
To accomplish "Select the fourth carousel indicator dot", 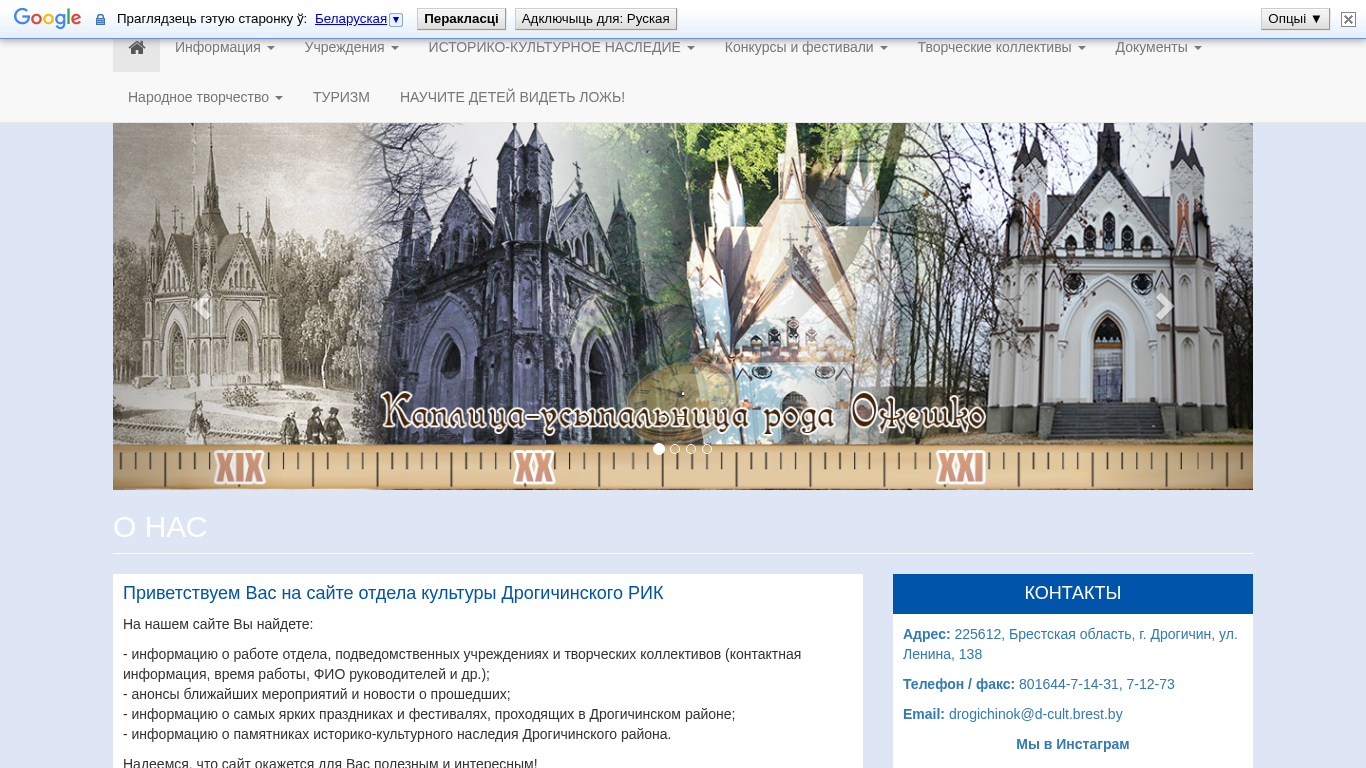I will pyautogui.click(x=707, y=449).
